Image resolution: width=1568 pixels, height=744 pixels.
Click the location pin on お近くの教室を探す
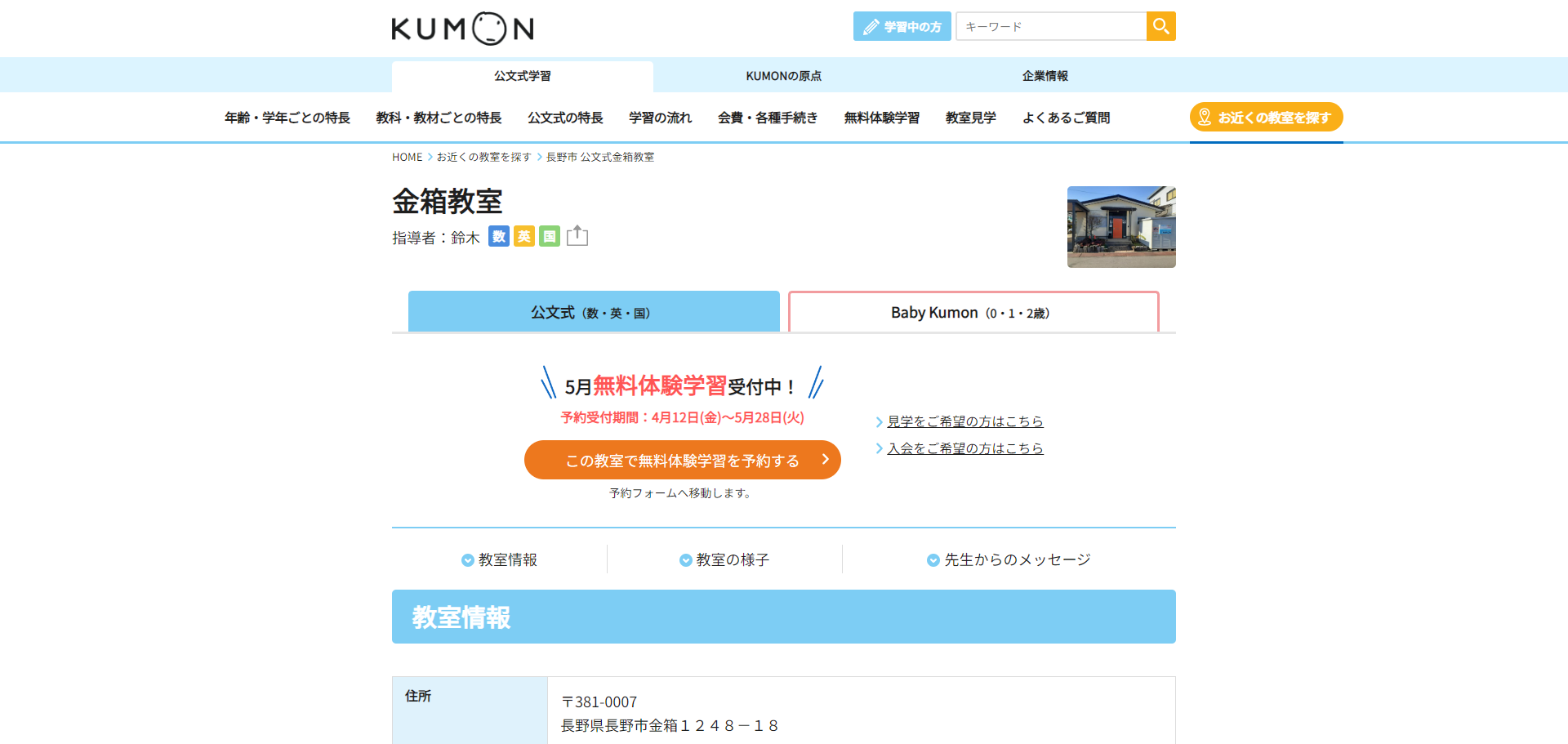pyautogui.click(x=1205, y=116)
